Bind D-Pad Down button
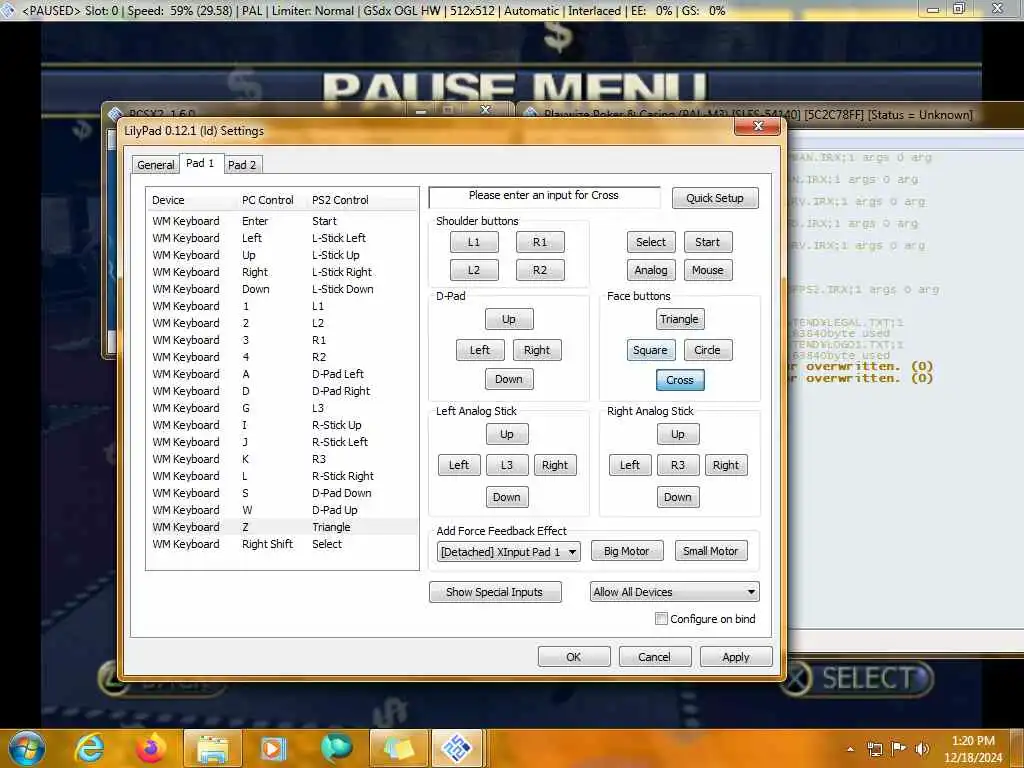This screenshot has width=1024, height=768. [509, 379]
